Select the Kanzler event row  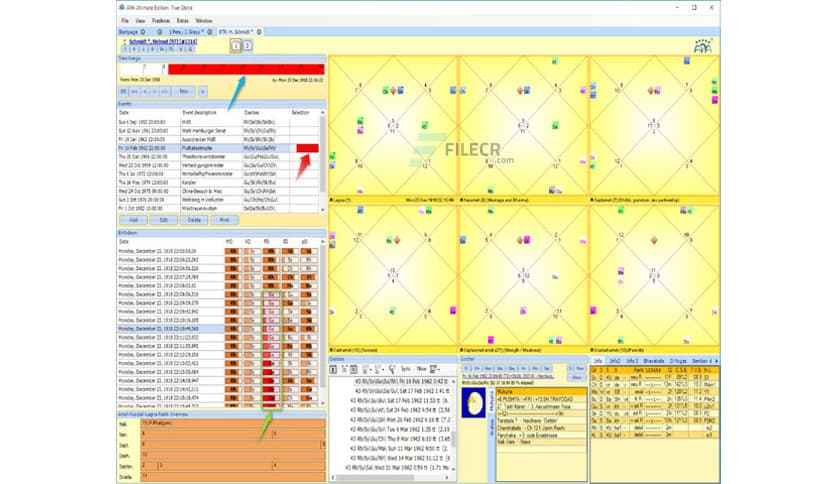(x=218, y=182)
